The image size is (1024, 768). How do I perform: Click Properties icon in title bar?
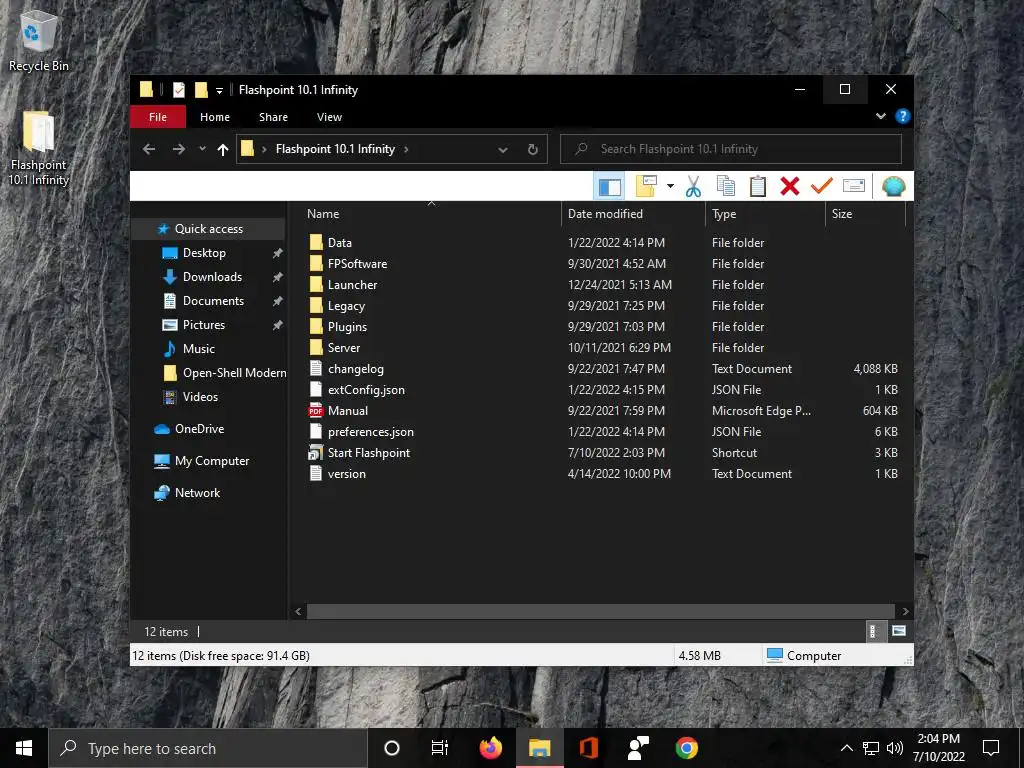click(x=179, y=90)
